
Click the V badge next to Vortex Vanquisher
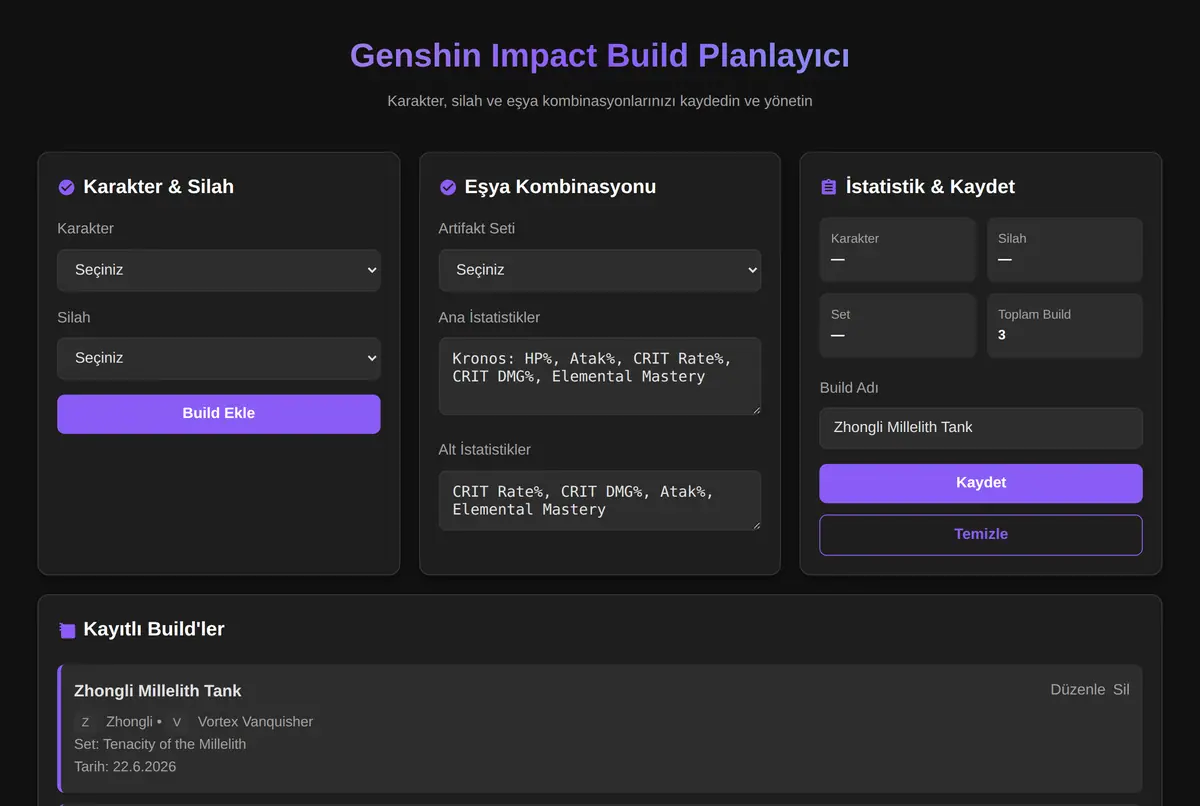click(x=177, y=722)
